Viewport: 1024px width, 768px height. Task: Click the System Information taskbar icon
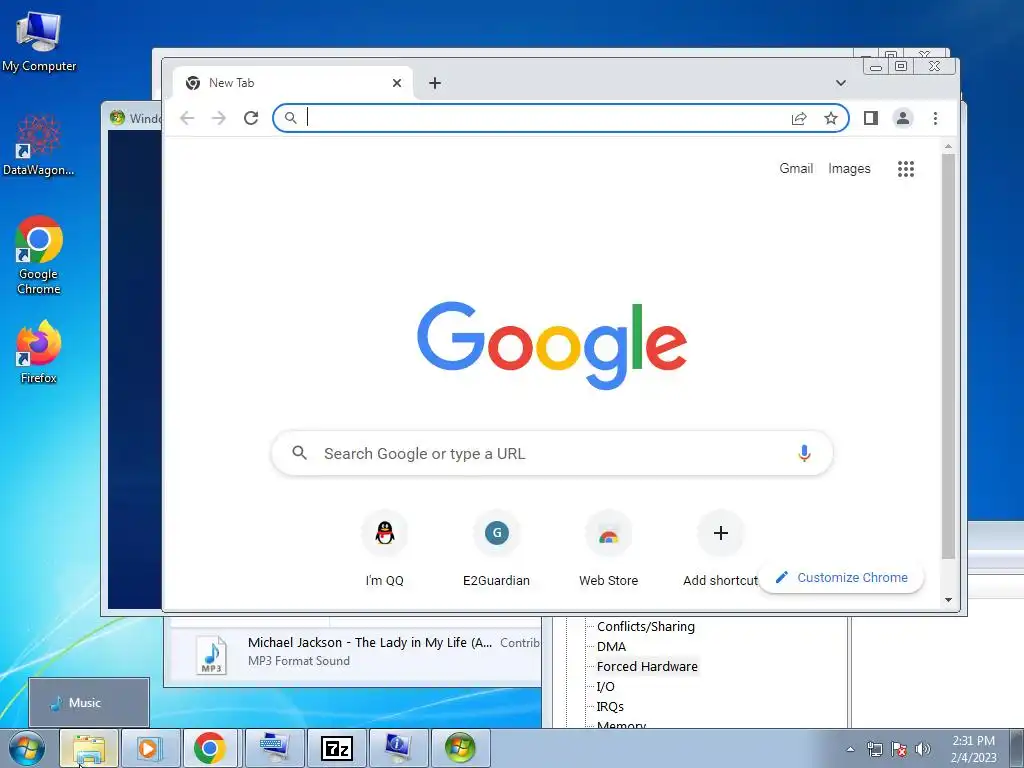click(398, 748)
